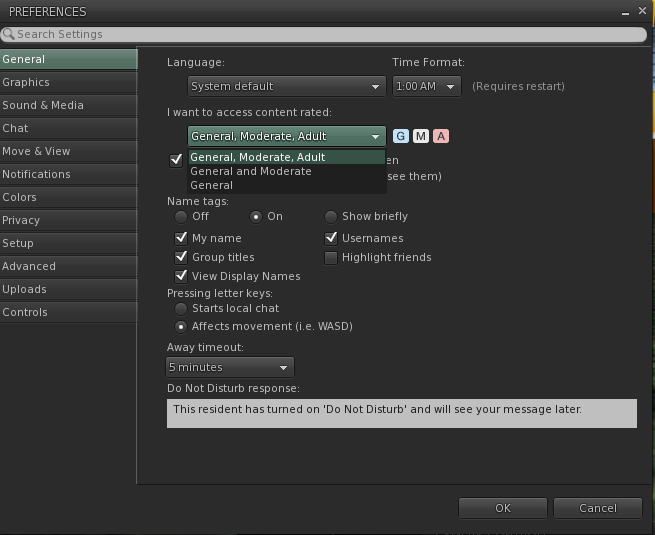Click the Adult rating A icon
The image size is (655, 535).
pyautogui.click(x=441, y=136)
